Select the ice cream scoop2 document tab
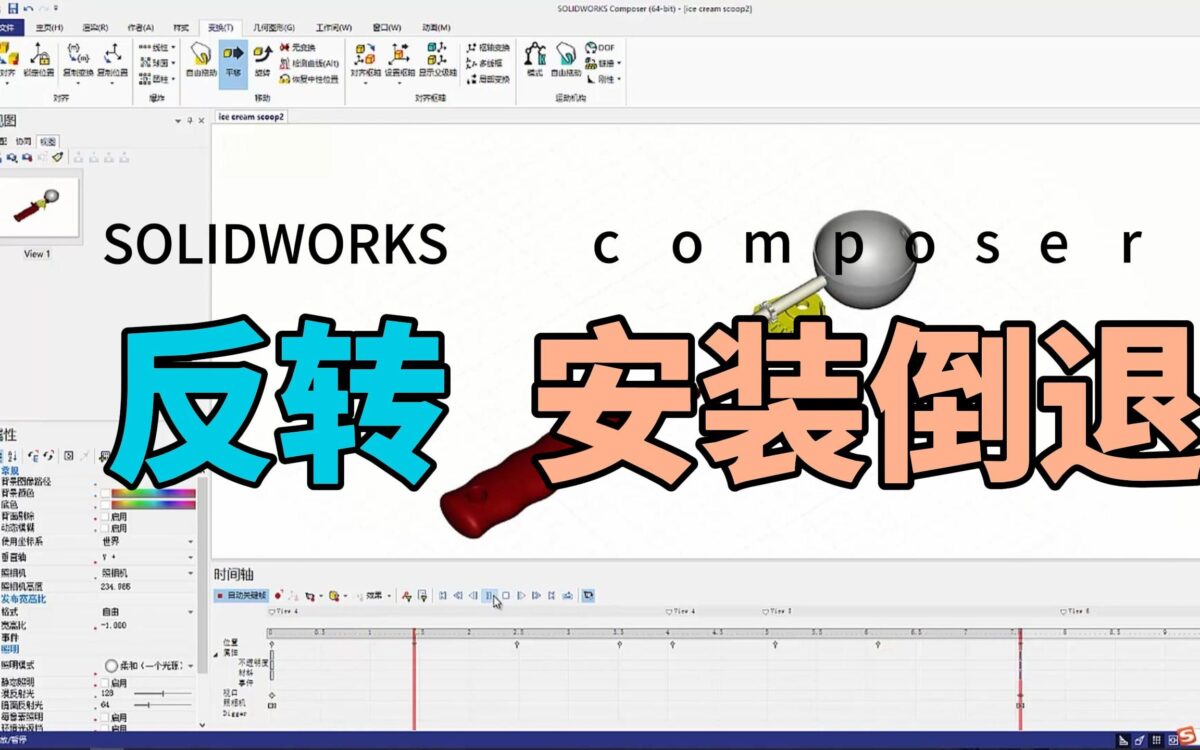The image size is (1200, 750). (251, 117)
